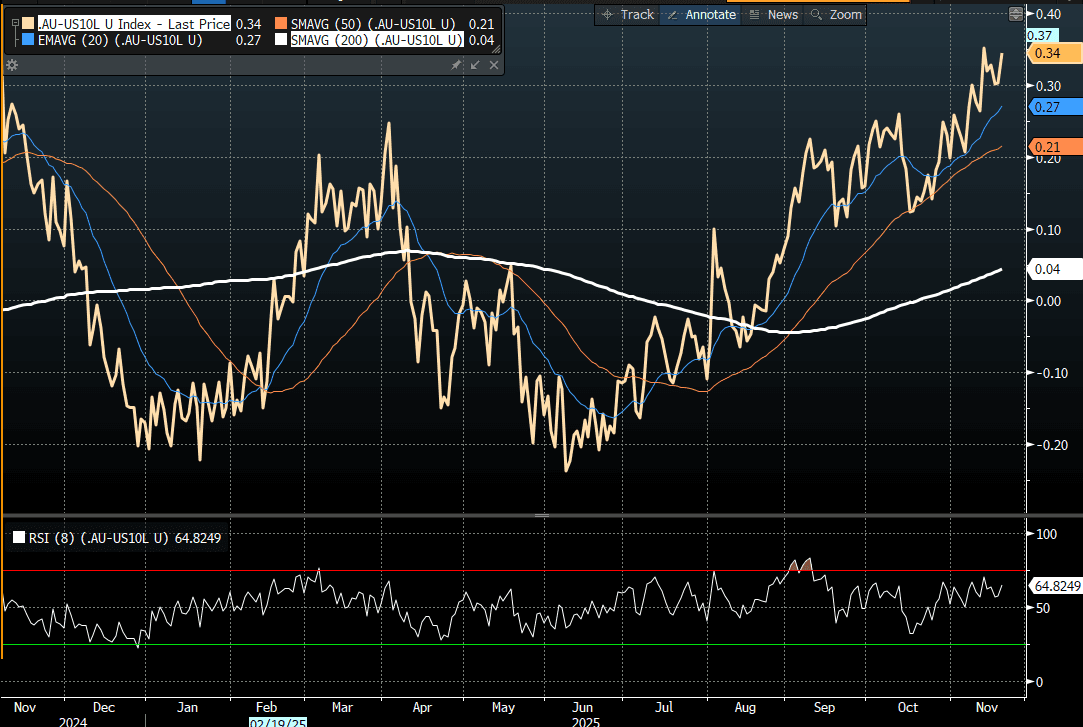Click the Zoom magnifier icon
This screenshot has width=1083, height=727.
tap(817, 14)
